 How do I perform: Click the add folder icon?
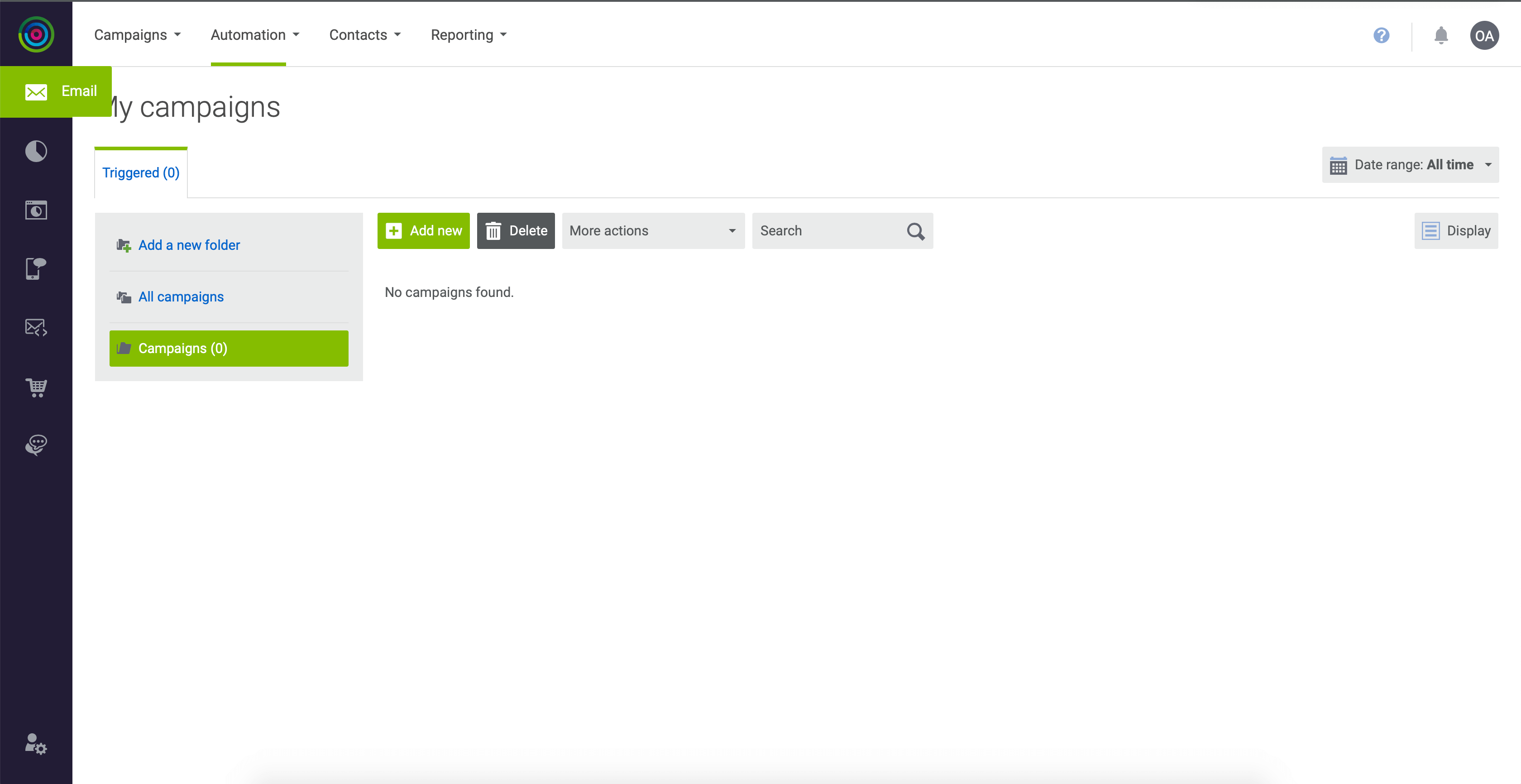coord(124,245)
